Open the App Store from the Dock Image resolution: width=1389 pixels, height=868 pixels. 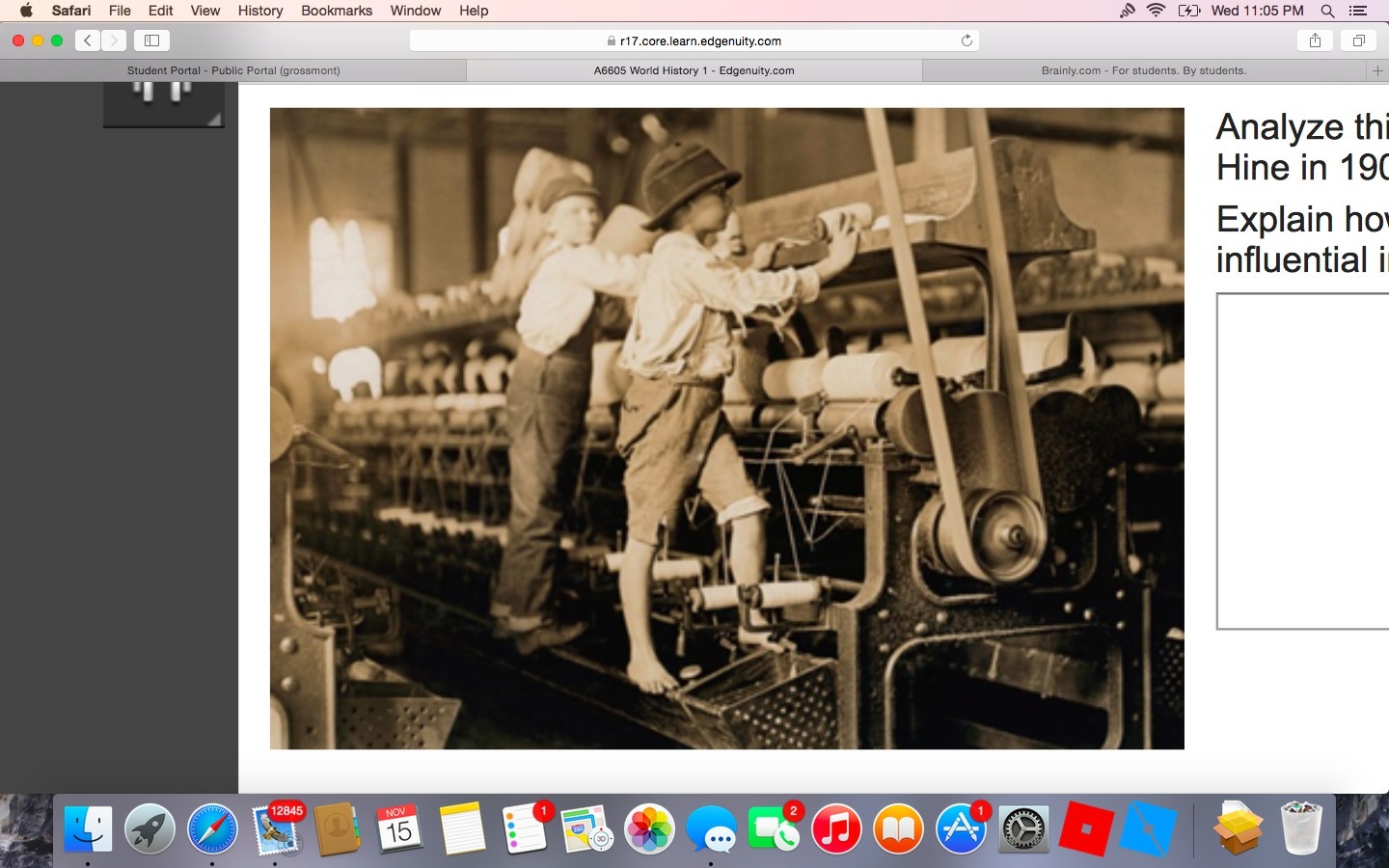tap(962, 828)
